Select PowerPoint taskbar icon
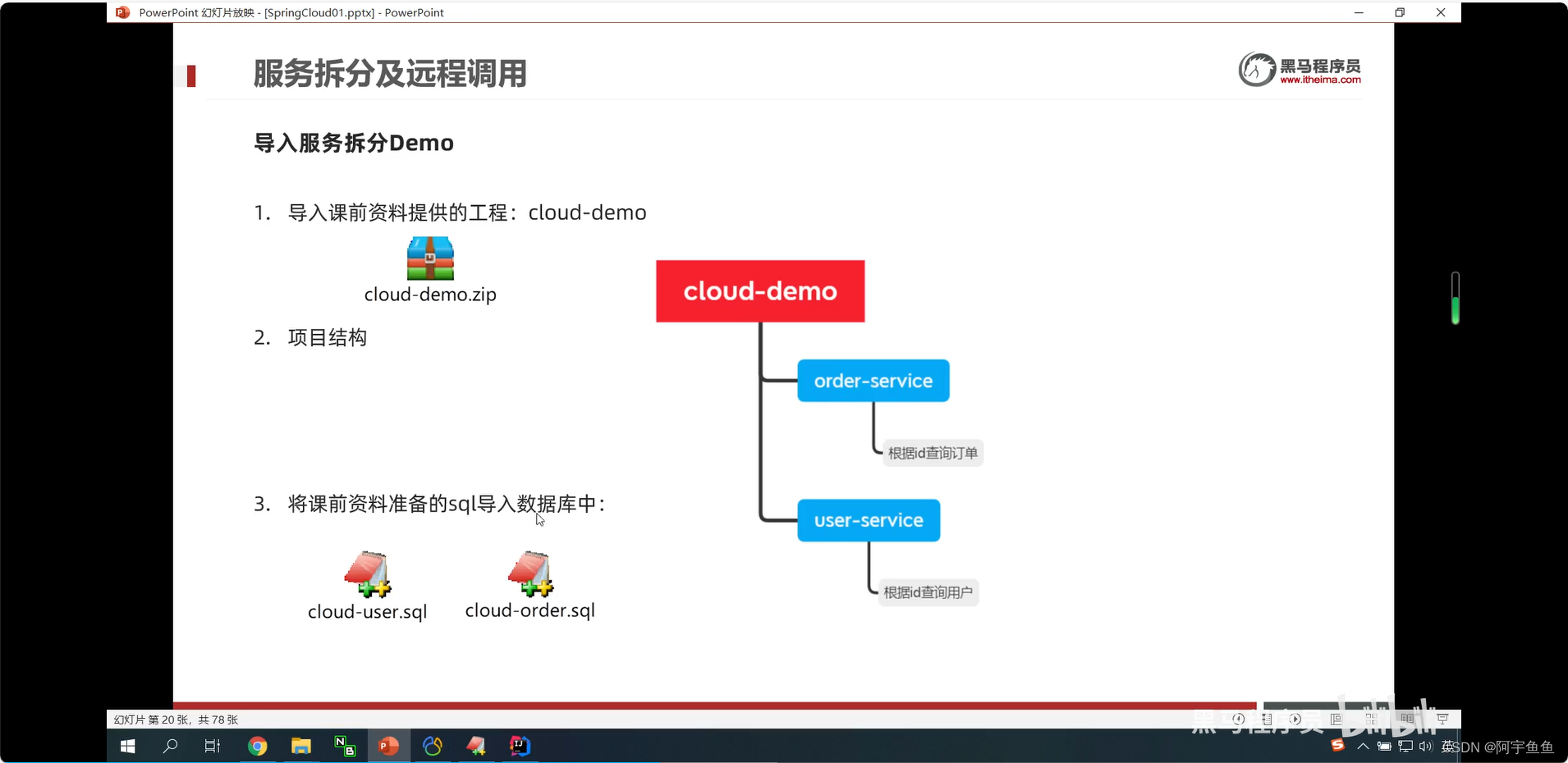Screen dimensions: 1568x763 coord(389,746)
